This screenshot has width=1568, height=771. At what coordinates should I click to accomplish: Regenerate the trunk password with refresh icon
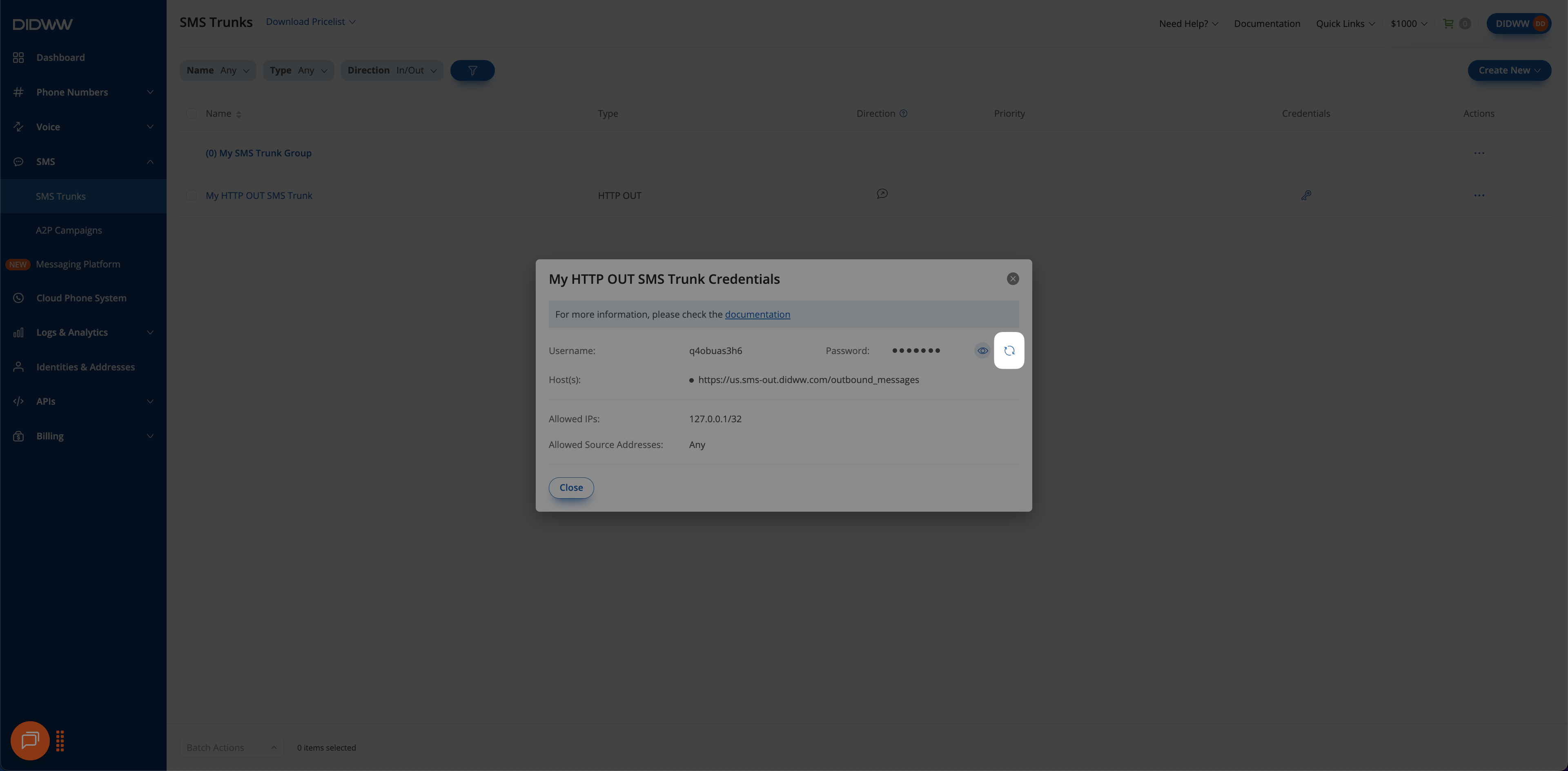(1009, 350)
